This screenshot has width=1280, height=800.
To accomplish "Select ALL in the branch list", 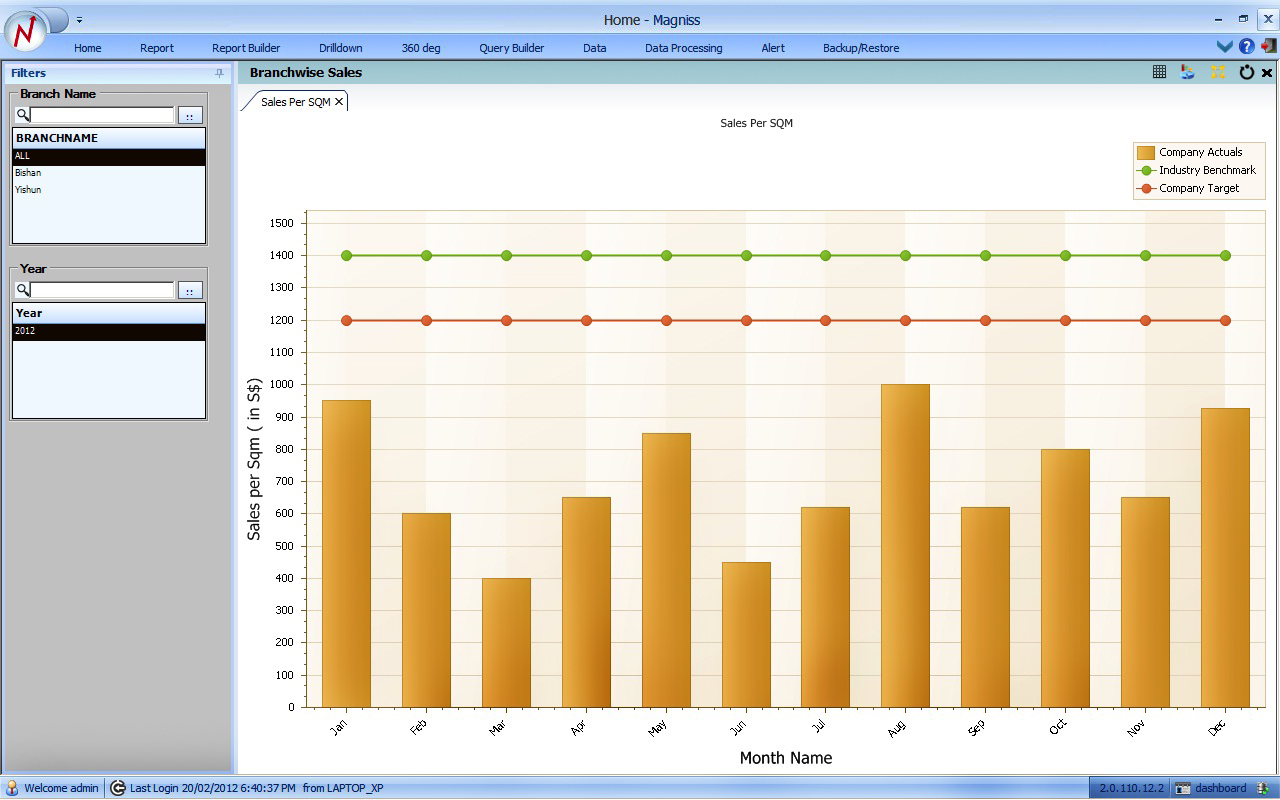I will coord(109,156).
